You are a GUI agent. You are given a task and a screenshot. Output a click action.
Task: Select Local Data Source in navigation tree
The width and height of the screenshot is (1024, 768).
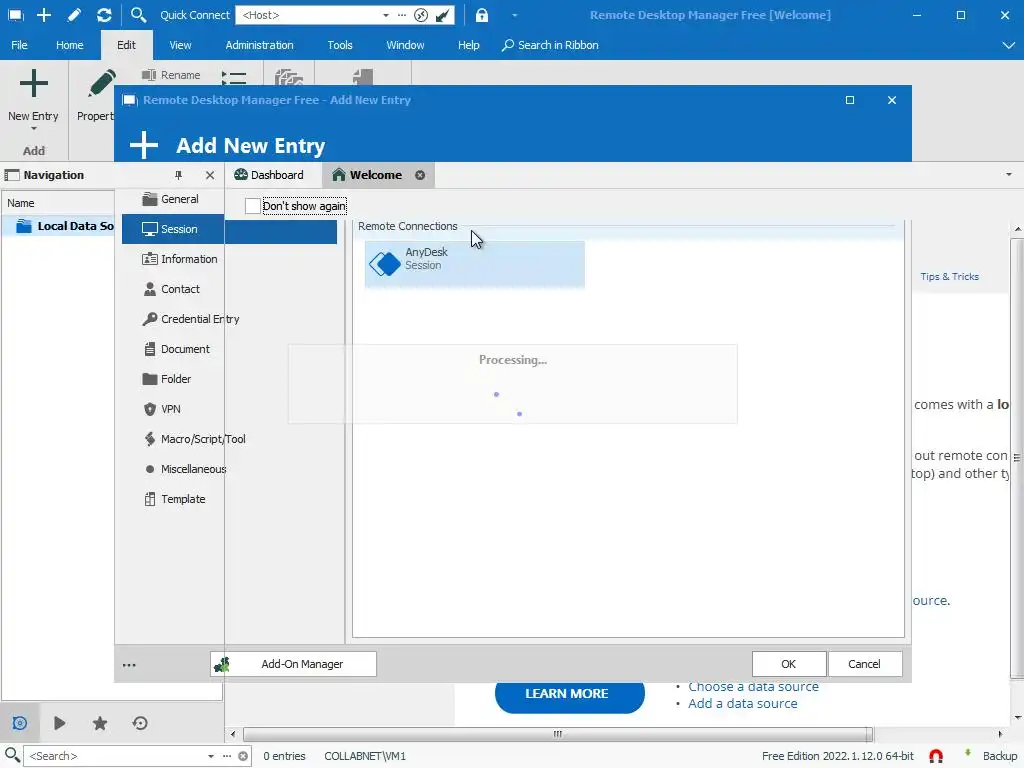click(65, 226)
